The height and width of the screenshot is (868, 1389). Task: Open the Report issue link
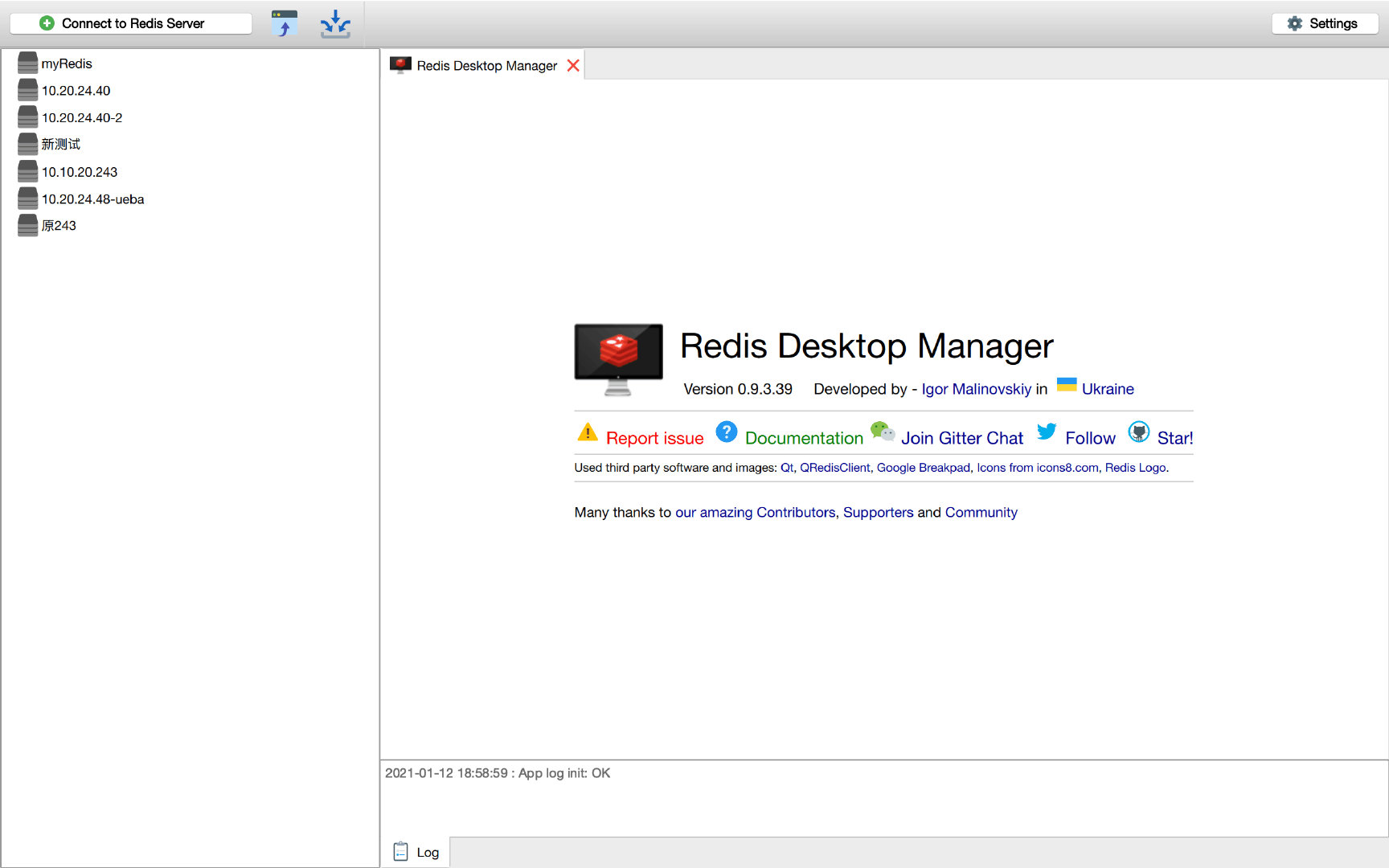coord(654,438)
